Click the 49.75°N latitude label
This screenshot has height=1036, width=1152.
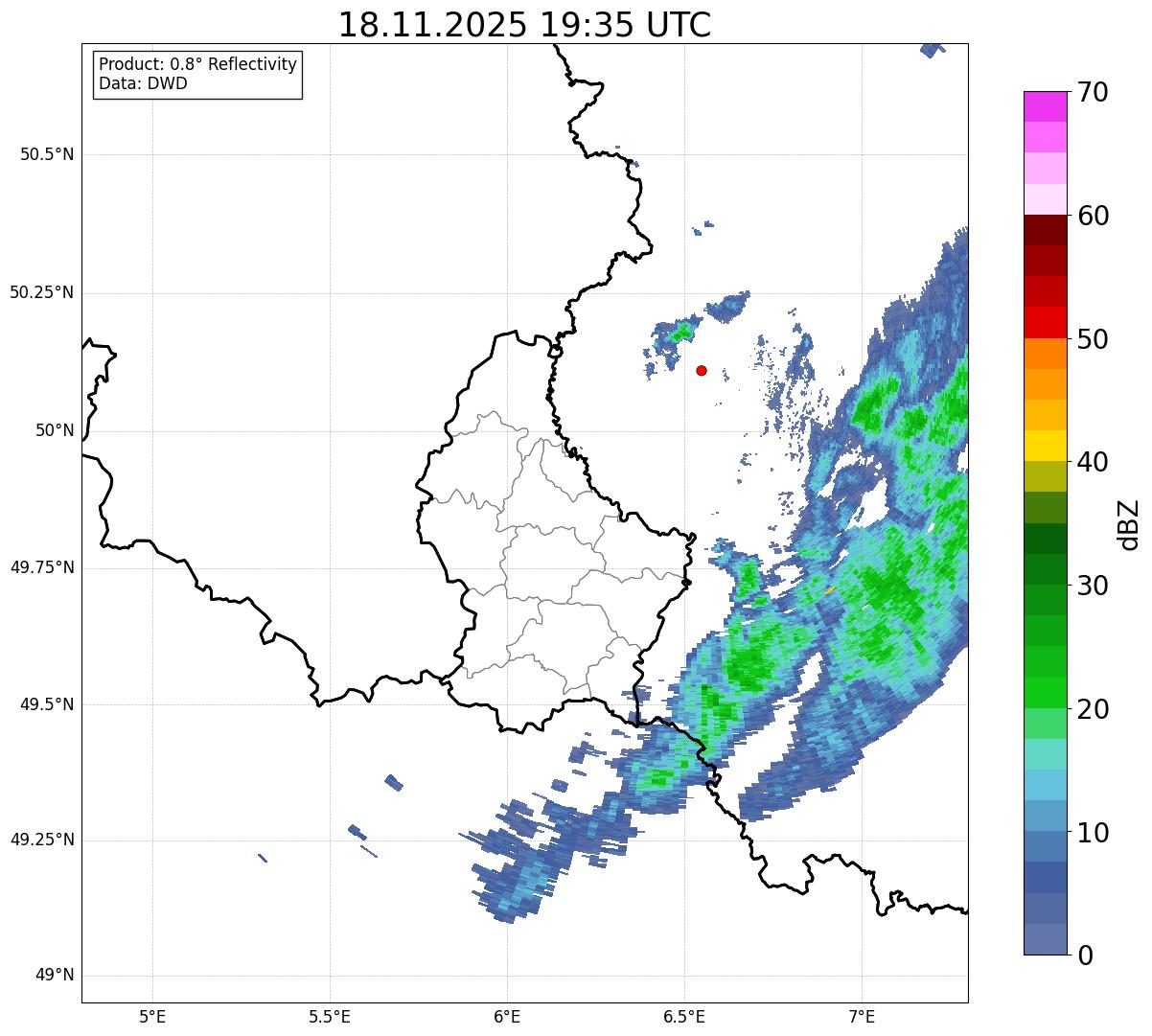(x=42, y=567)
